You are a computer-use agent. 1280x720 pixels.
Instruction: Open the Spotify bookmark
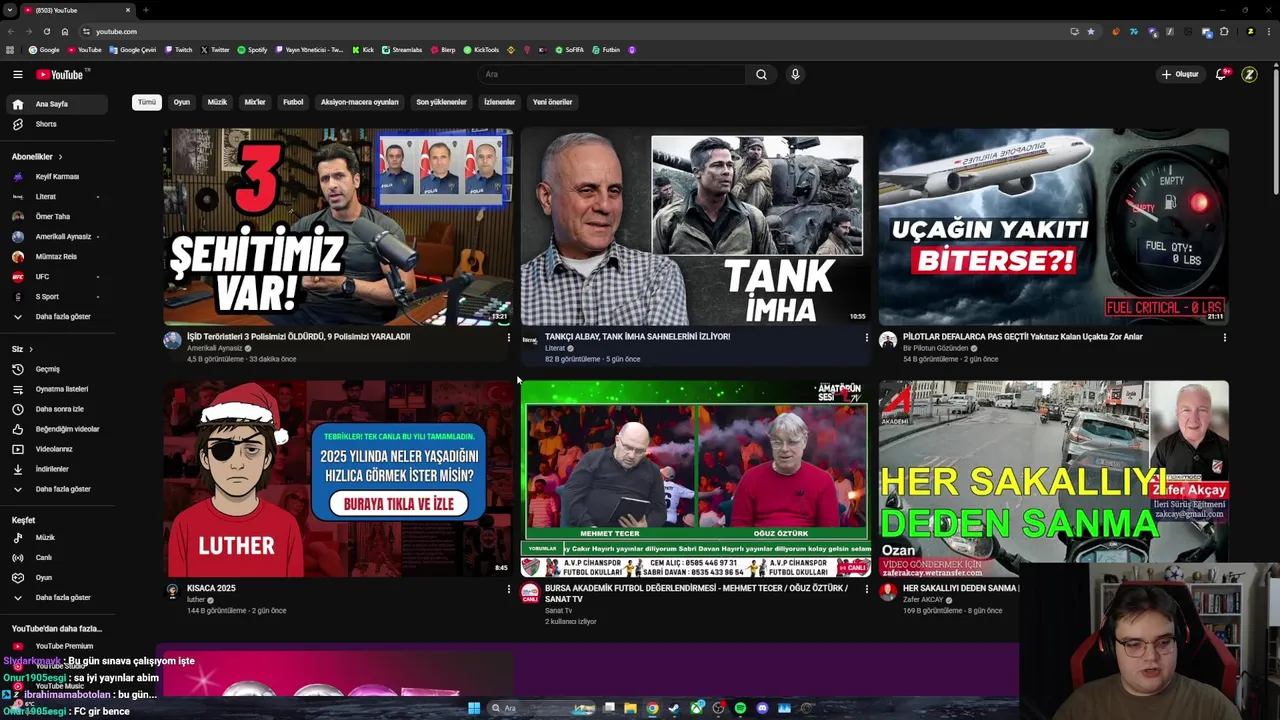(x=252, y=50)
